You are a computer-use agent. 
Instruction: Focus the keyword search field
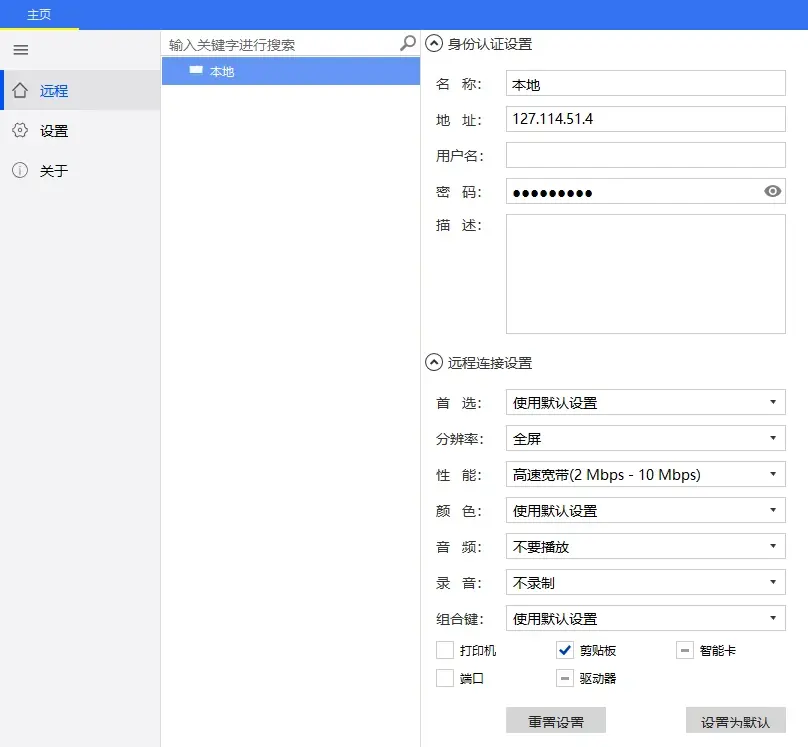coord(282,44)
